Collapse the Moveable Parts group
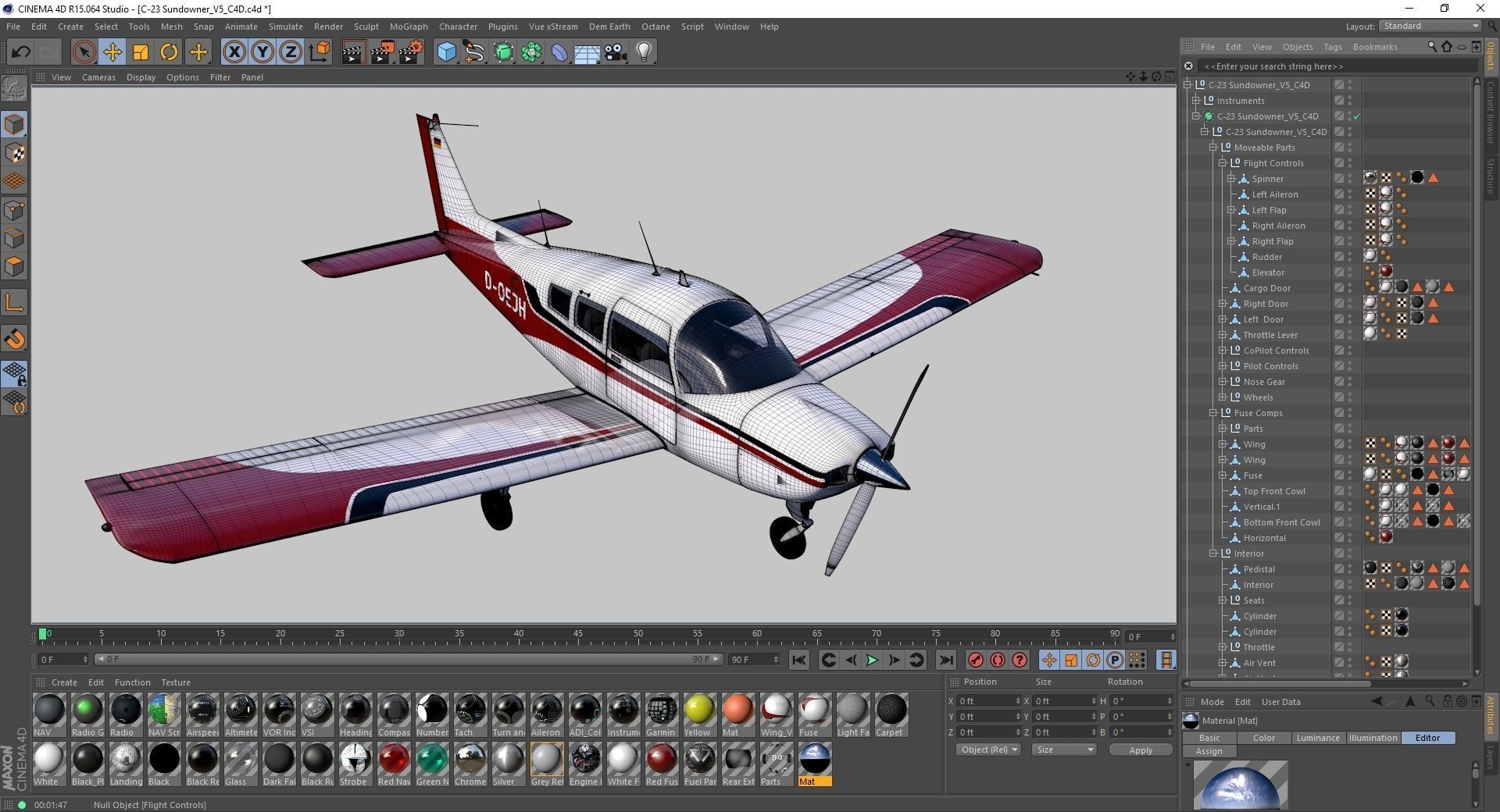This screenshot has width=1500, height=812. pos(1213,148)
